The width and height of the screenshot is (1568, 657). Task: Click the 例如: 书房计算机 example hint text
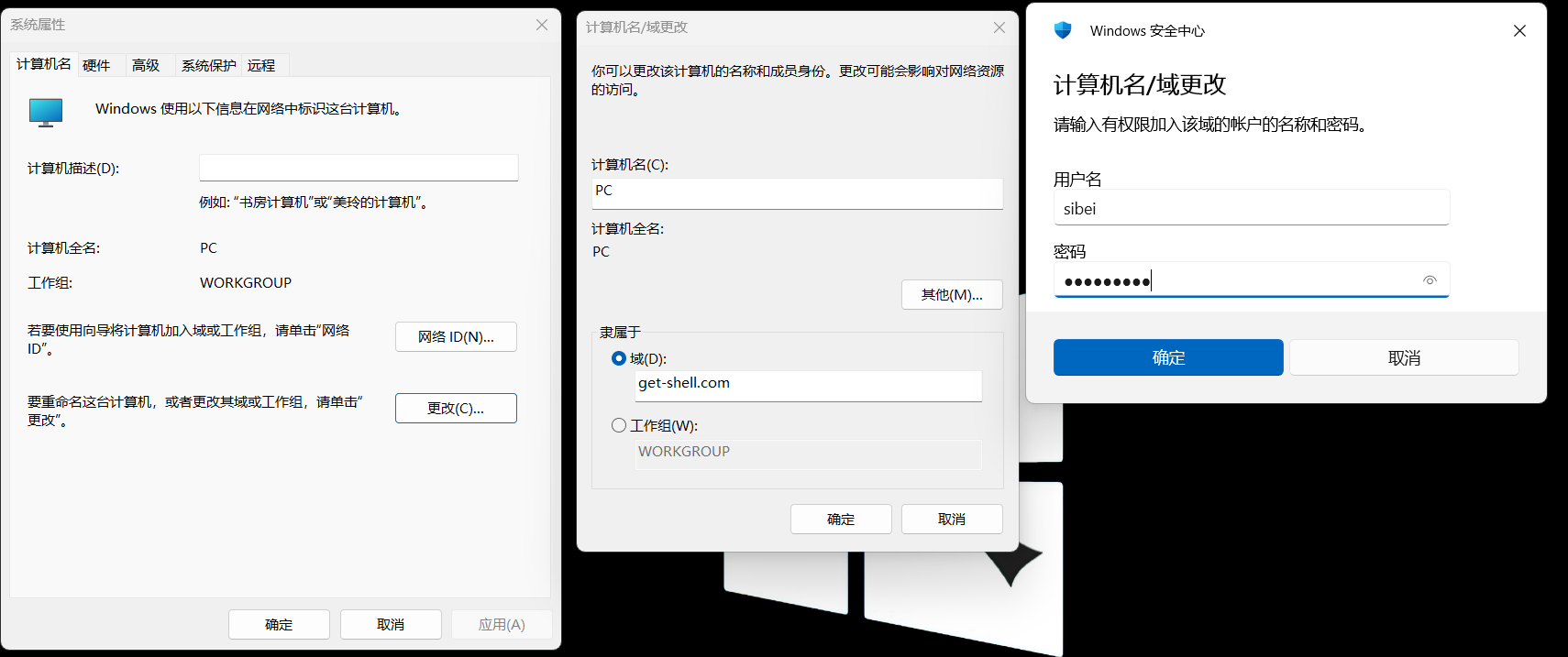tap(314, 203)
